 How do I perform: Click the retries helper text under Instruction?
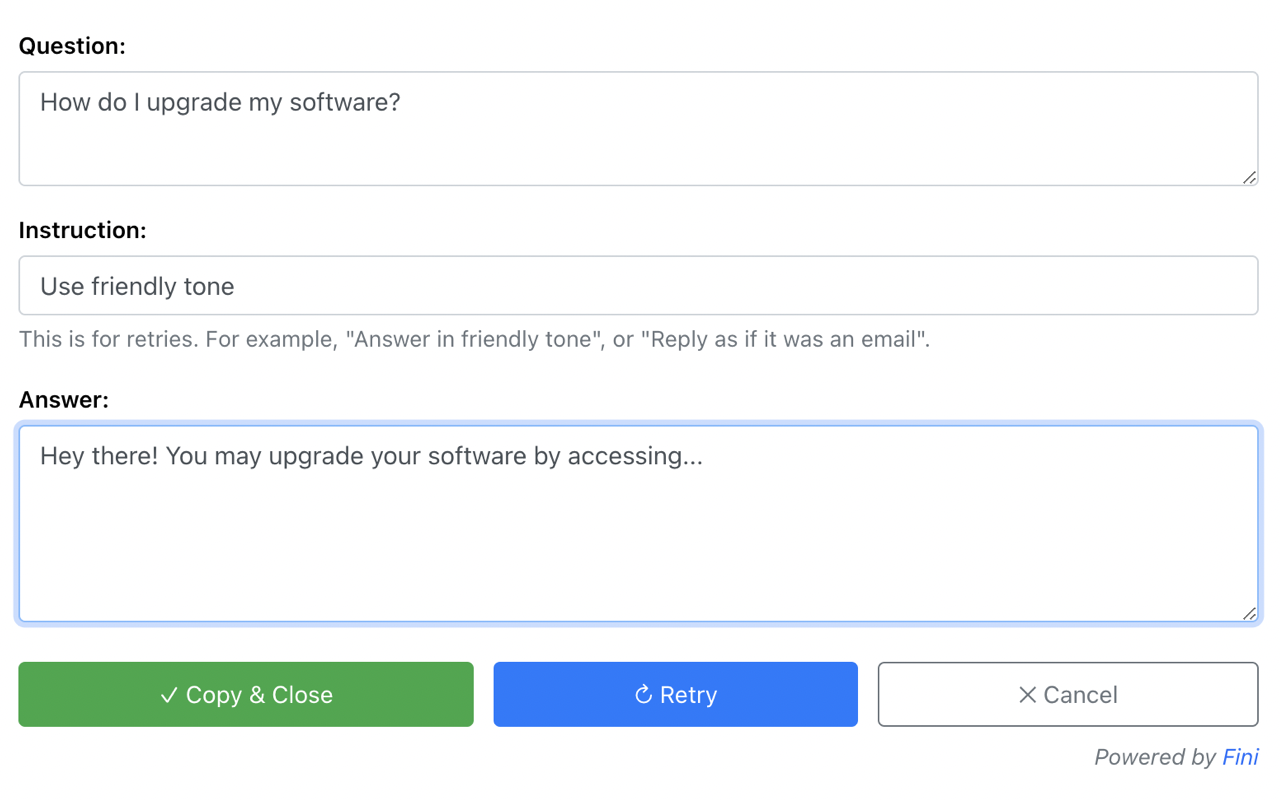click(474, 339)
